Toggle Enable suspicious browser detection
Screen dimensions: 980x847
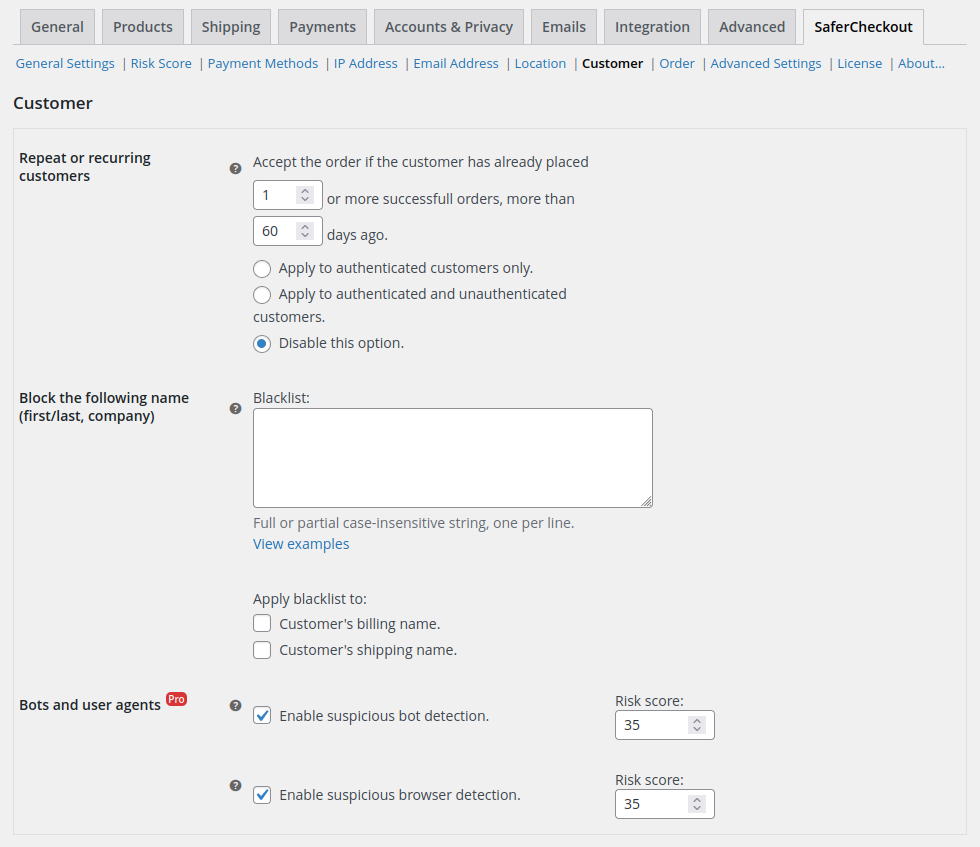tap(262, 794)
